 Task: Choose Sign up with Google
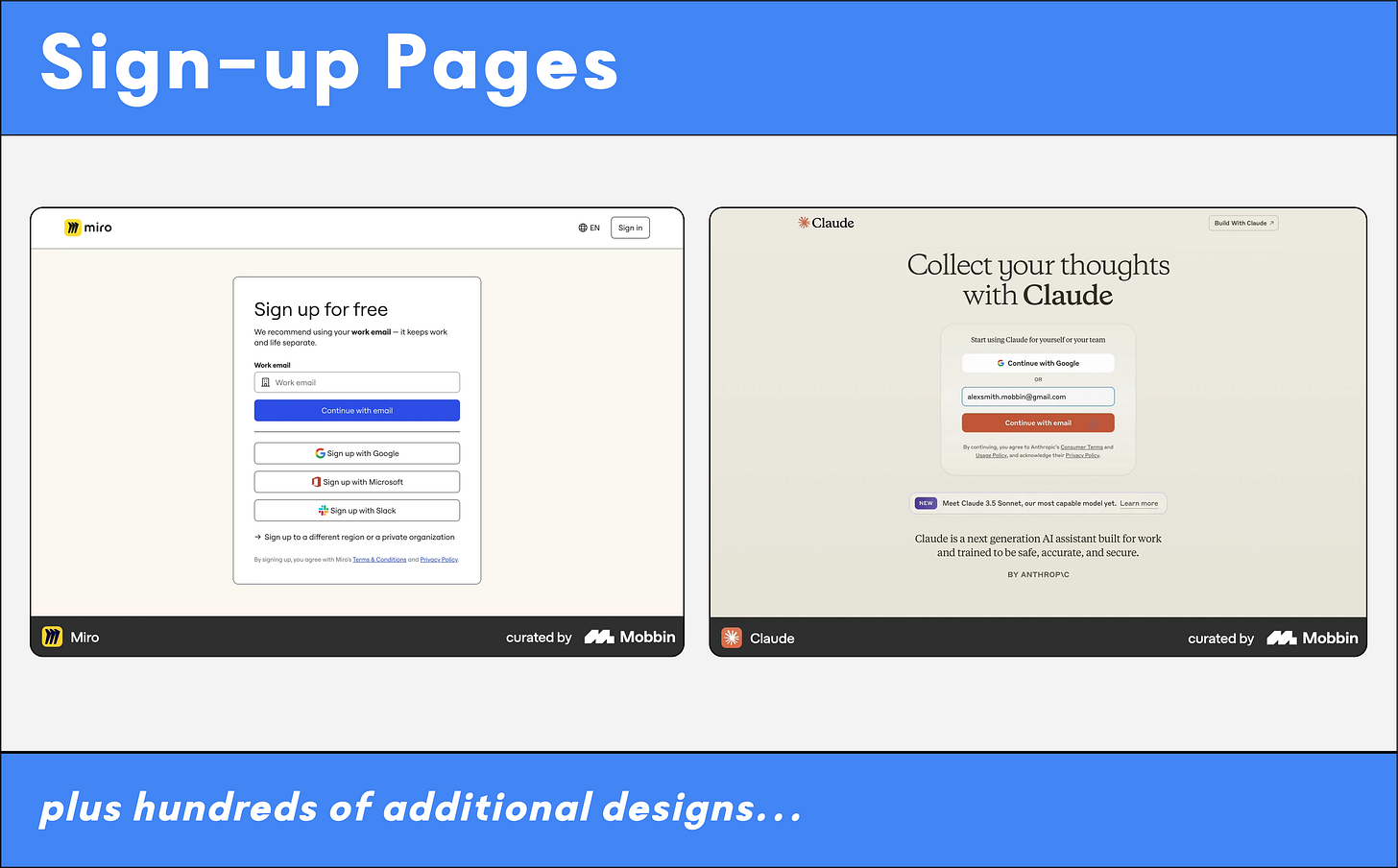coord(357,453)
